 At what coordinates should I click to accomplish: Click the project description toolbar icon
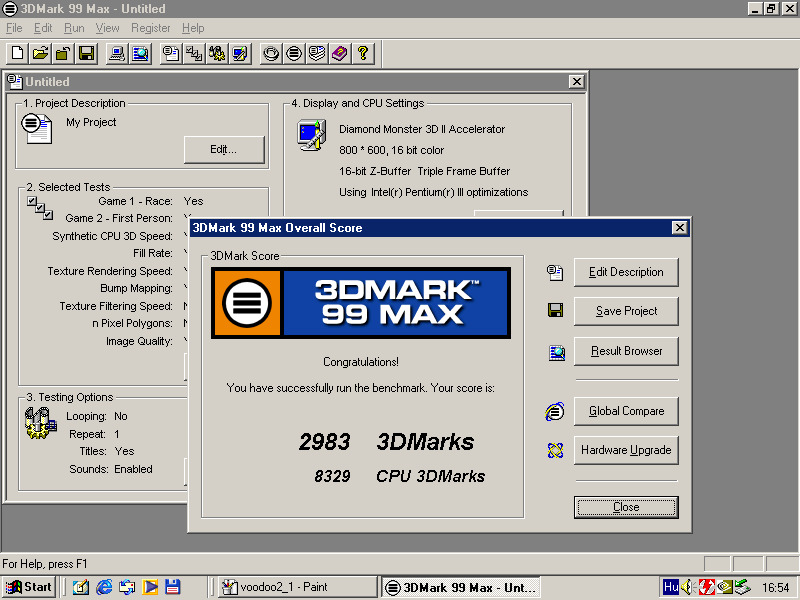click(x=171, y=53)
